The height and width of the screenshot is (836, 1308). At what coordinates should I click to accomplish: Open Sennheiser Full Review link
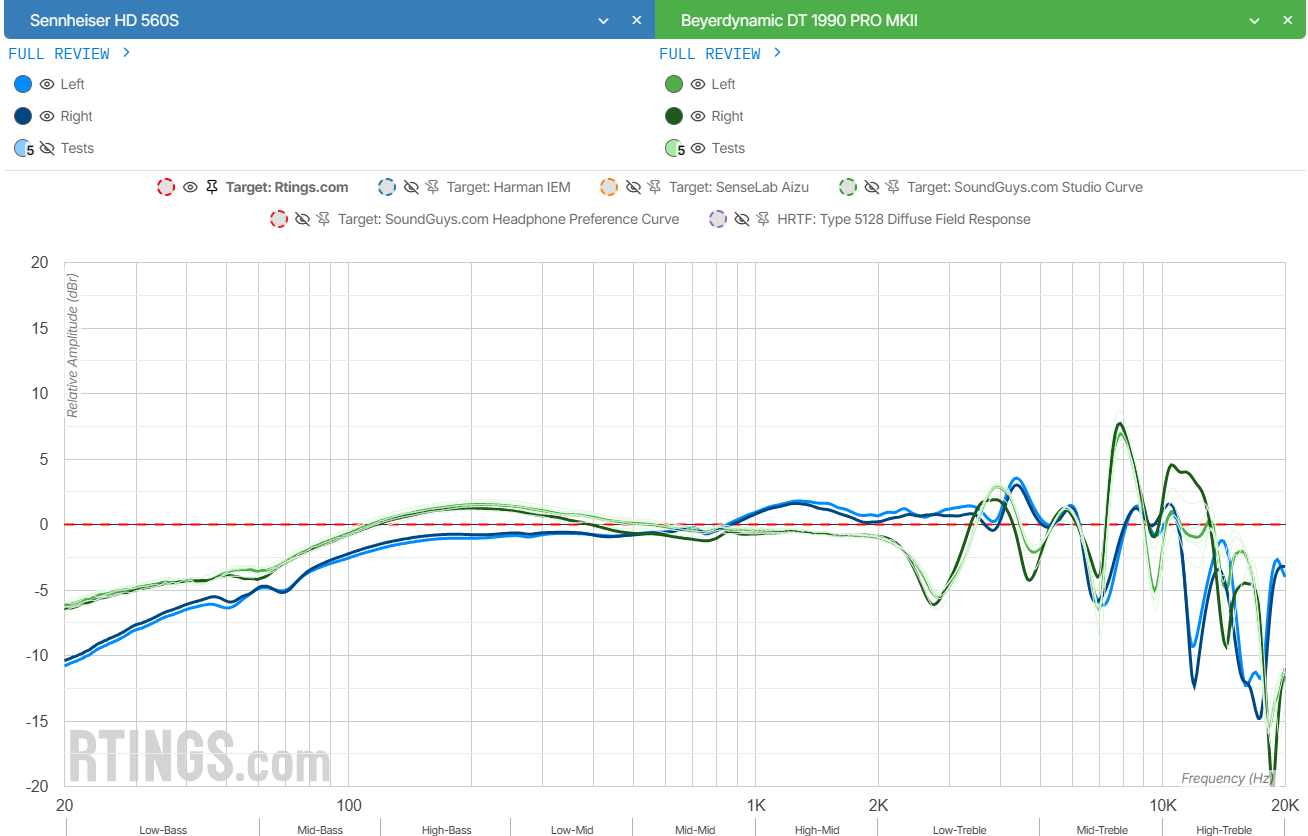69,53
